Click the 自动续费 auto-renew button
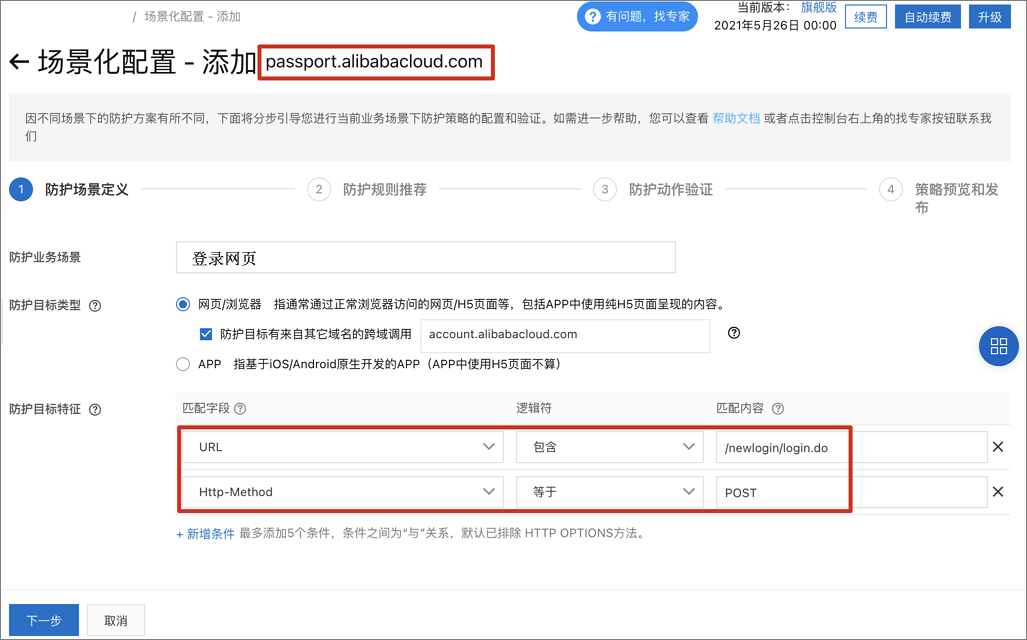 pos(927,17)
